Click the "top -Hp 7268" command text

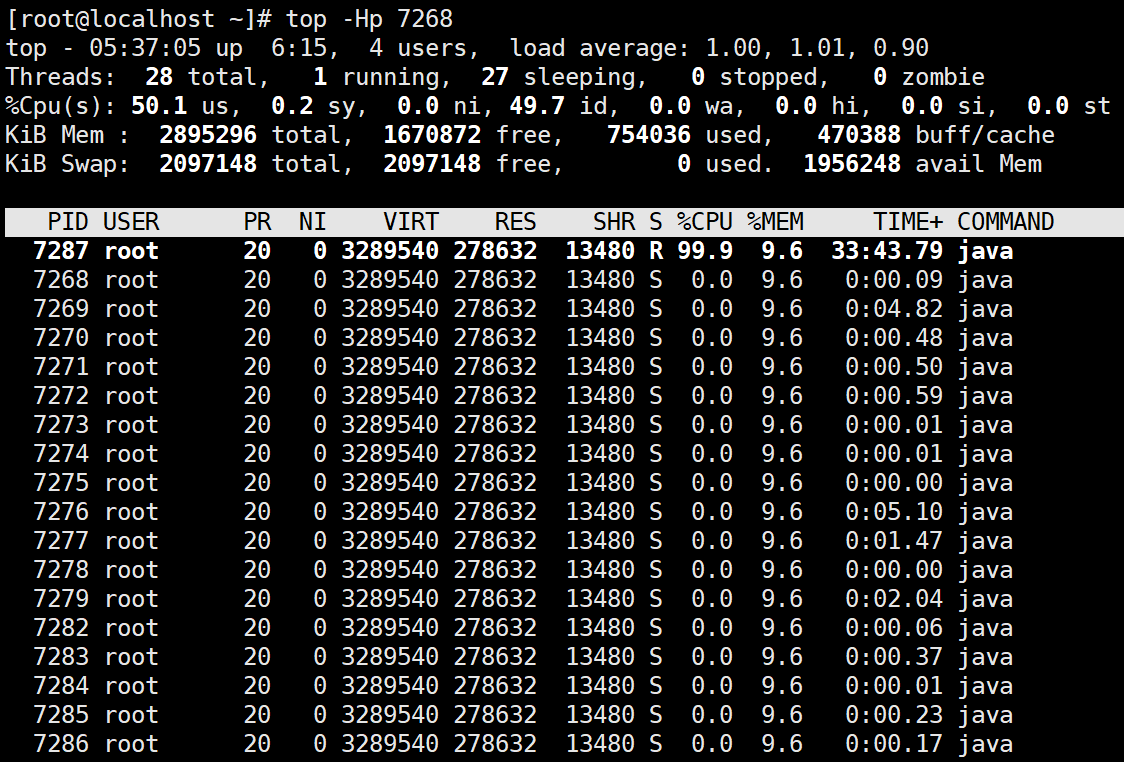pyautogui.click(x=369, y=19)
